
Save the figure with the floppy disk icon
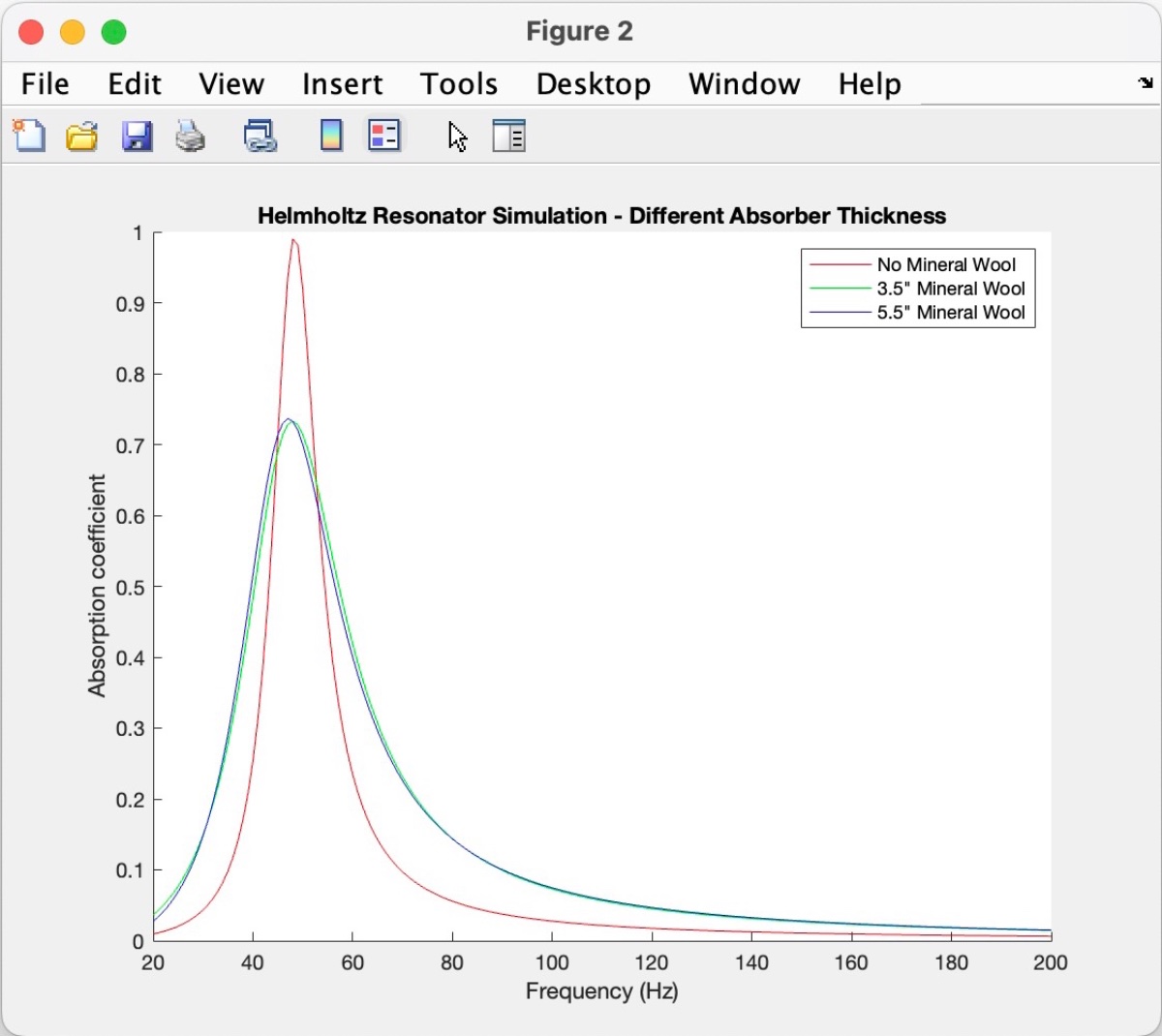coord(137,137)
